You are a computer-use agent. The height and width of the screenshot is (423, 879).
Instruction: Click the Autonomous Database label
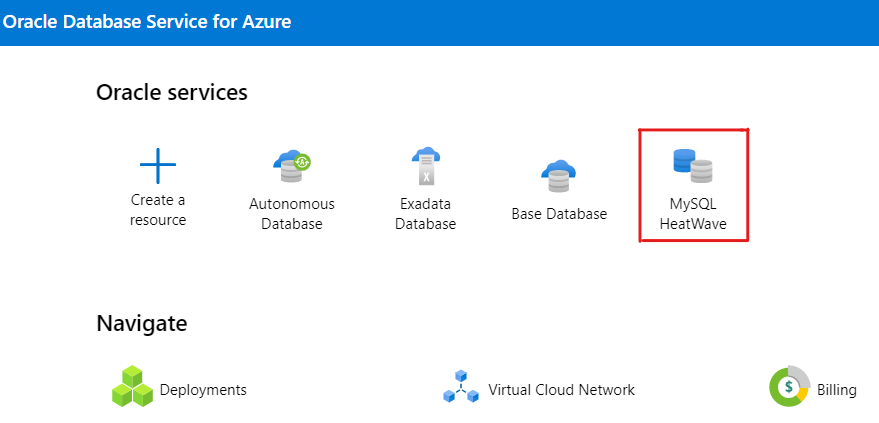(292, 214)
